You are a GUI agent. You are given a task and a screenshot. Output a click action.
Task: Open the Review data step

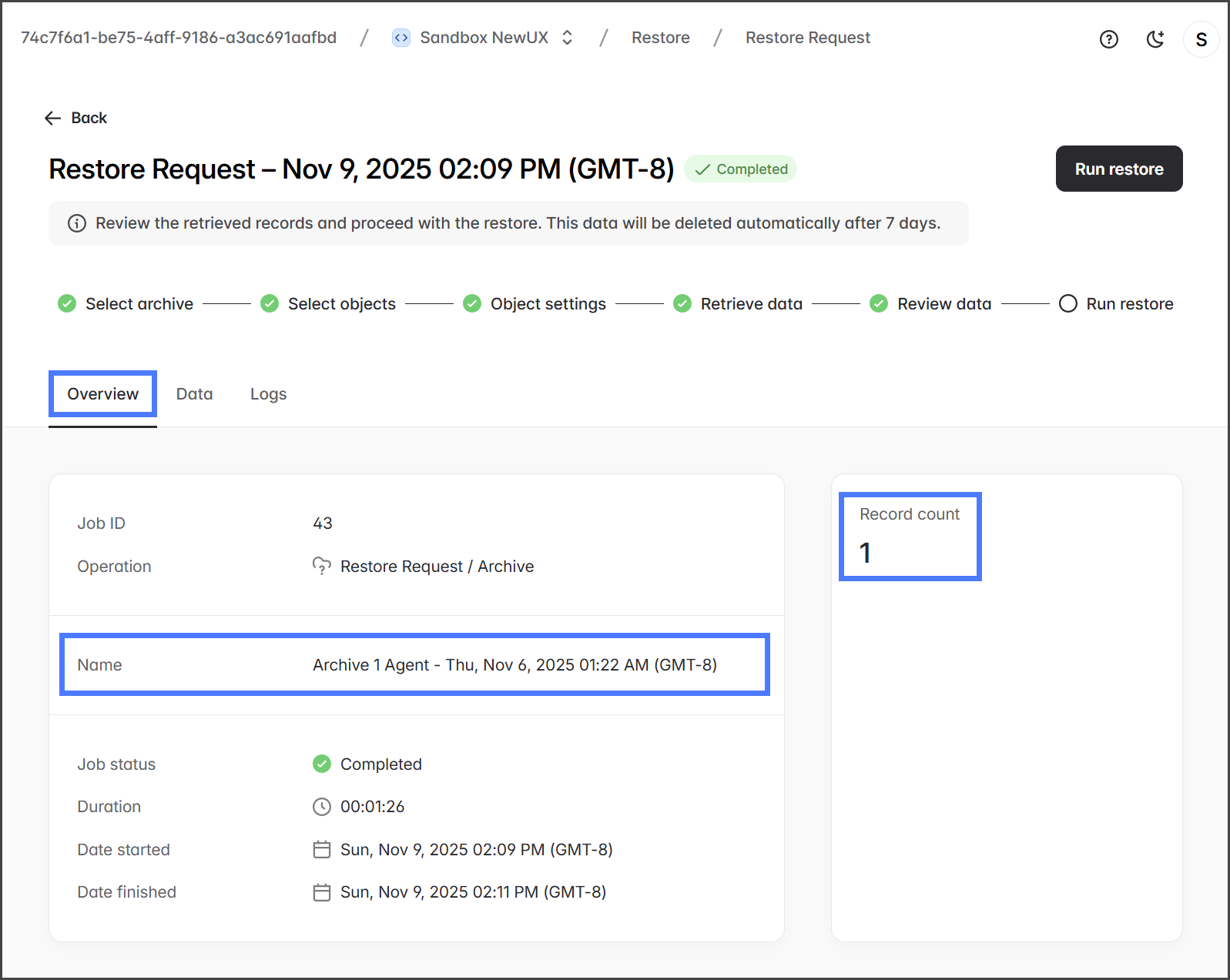click(x=943, y=304)
